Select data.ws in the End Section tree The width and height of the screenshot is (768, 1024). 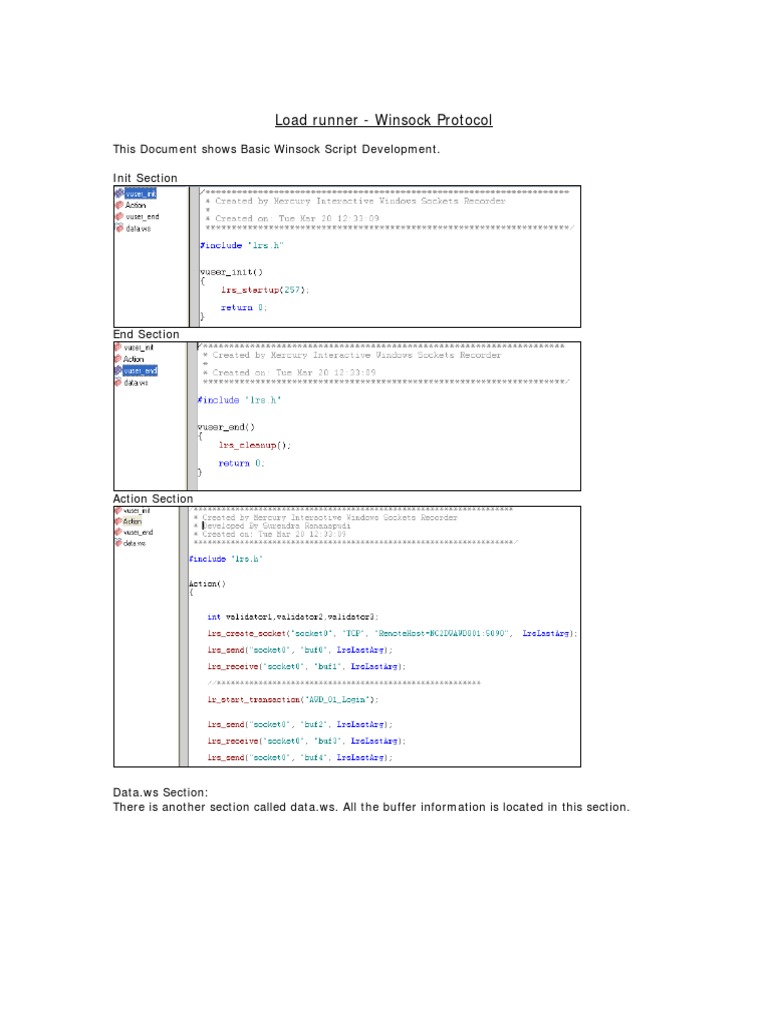click(x=136, y=383)
